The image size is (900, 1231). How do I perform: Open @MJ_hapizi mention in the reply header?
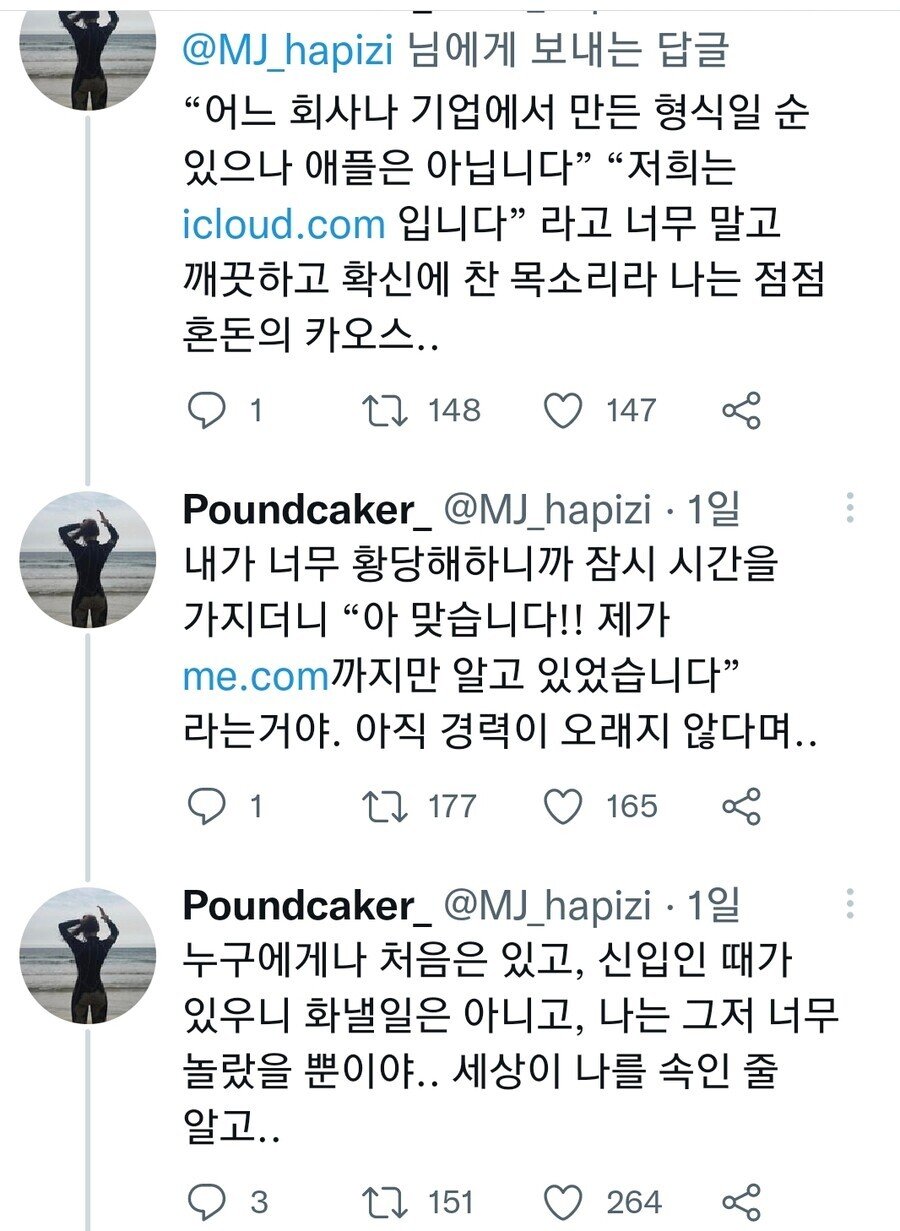click(291, 47)
